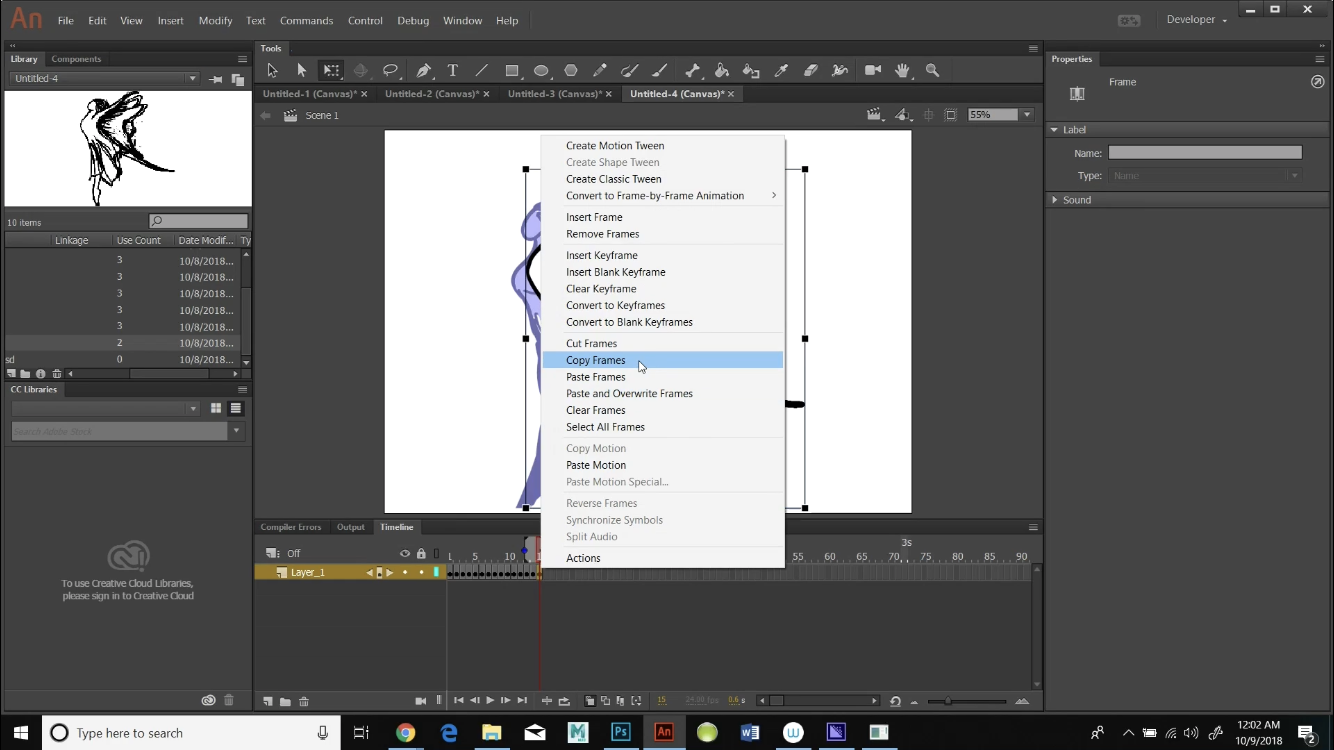Add a new layer in the timeline
The height and width of the screenshot is (750, 1334).
pos(266,701)
